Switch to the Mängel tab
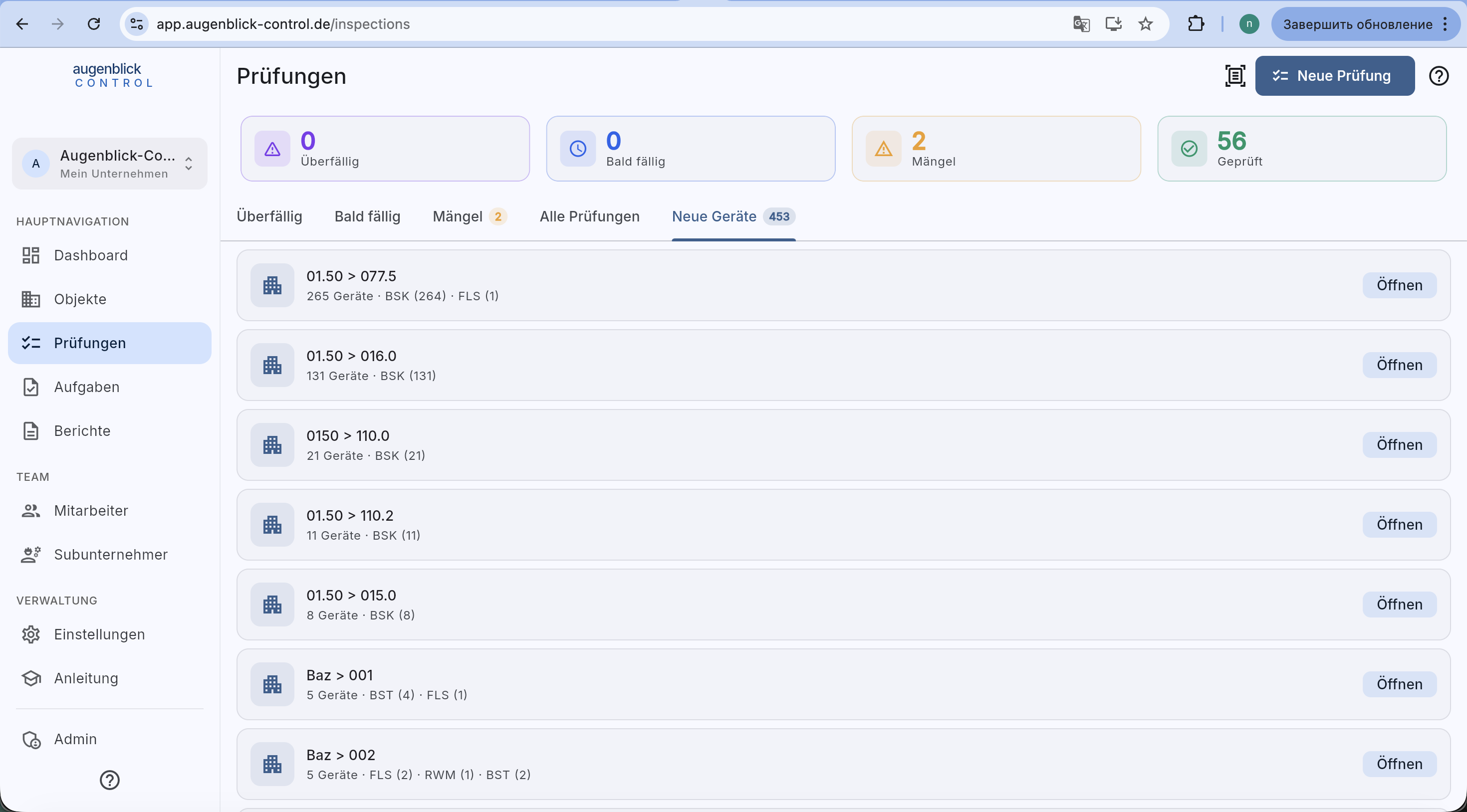Image resolution: width=1467 pixels, height=812 pixels. pos(470,216)
